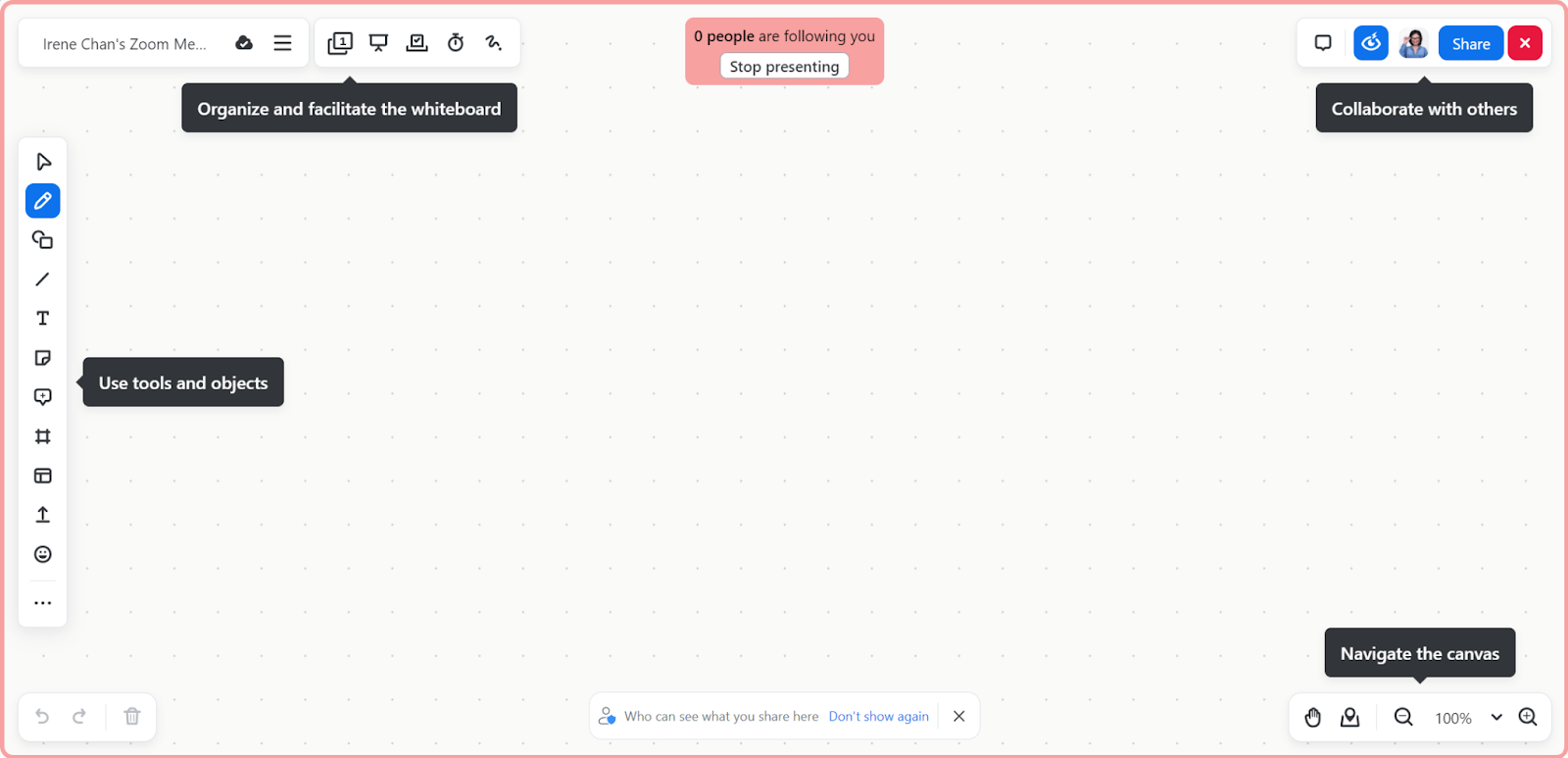This screenshot has height=758, width=1568.
Task: Open the timer tool
Action: click(456, 43)
